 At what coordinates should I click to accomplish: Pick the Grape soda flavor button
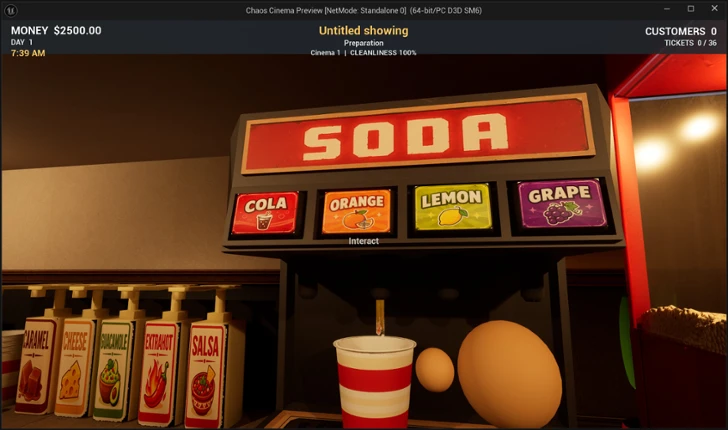pyautogui.click(x=562, y=203)
